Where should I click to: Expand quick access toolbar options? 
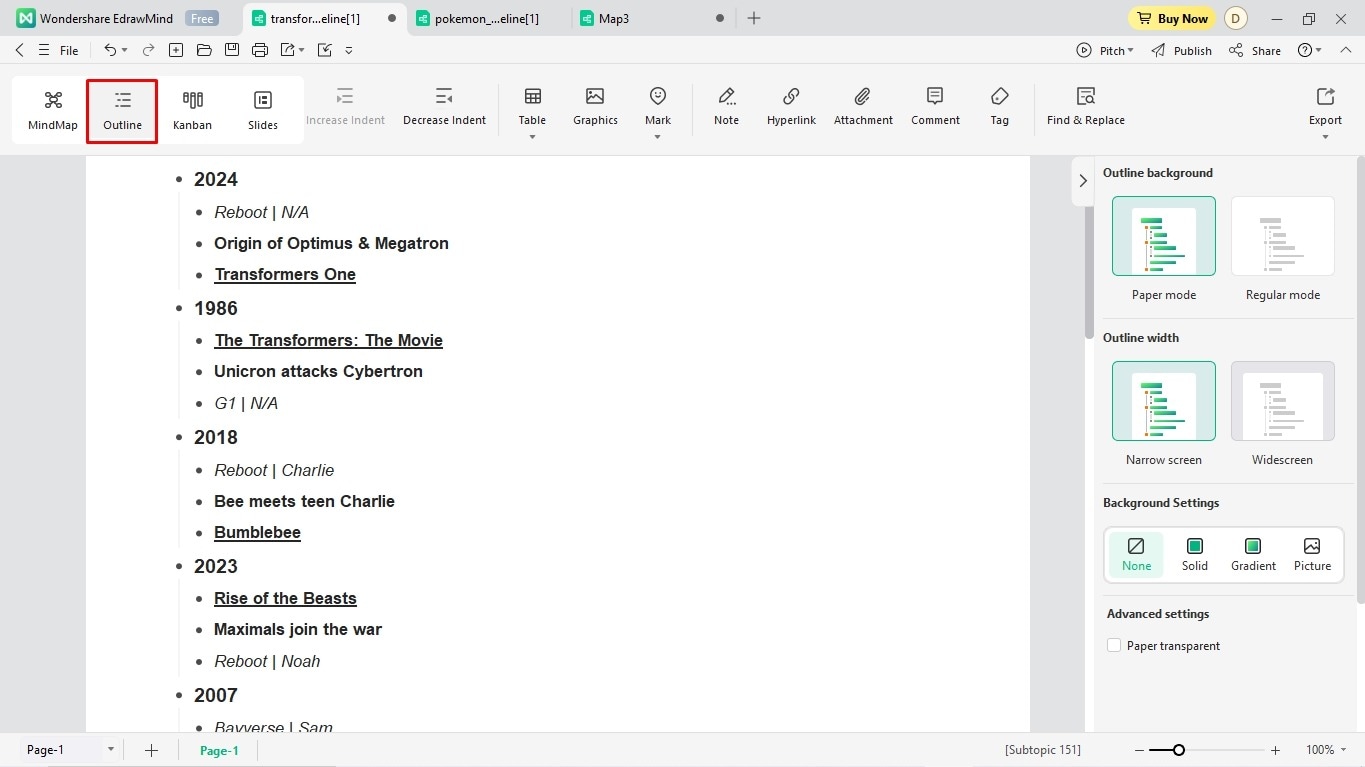[x=349, y=50]
